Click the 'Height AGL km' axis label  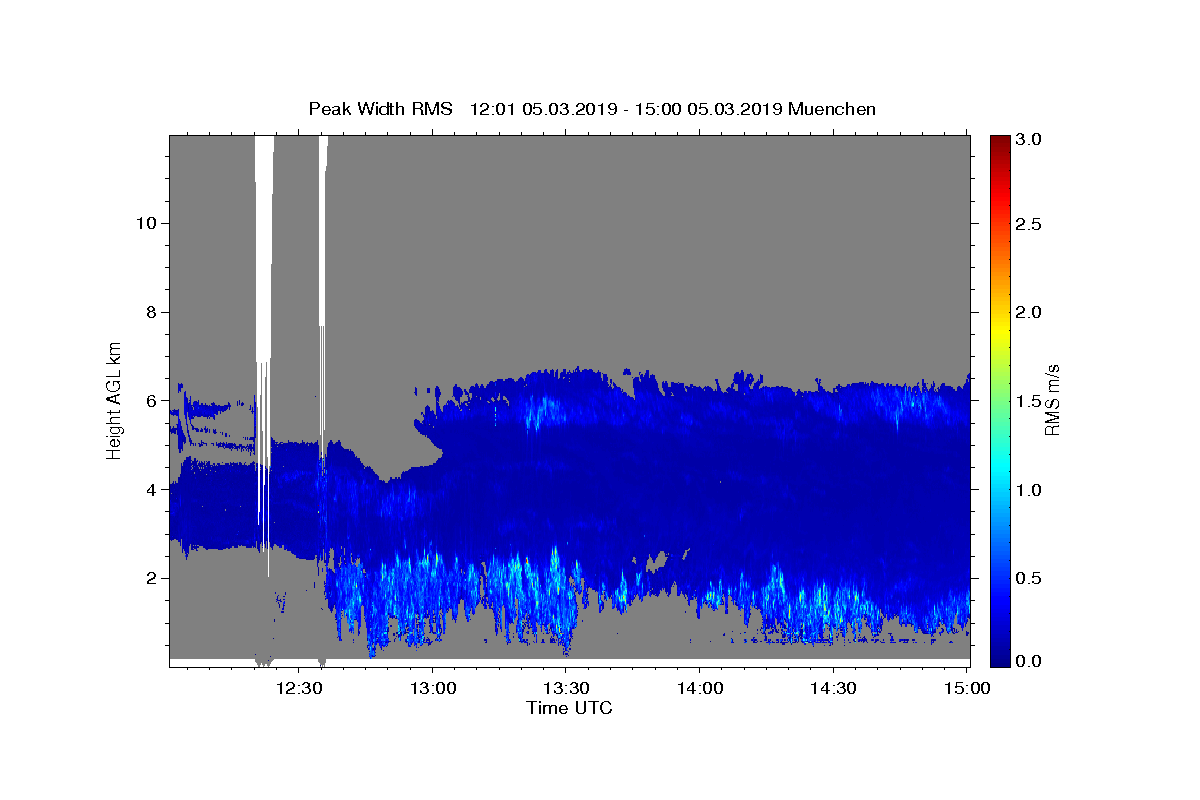coord(115,401)
